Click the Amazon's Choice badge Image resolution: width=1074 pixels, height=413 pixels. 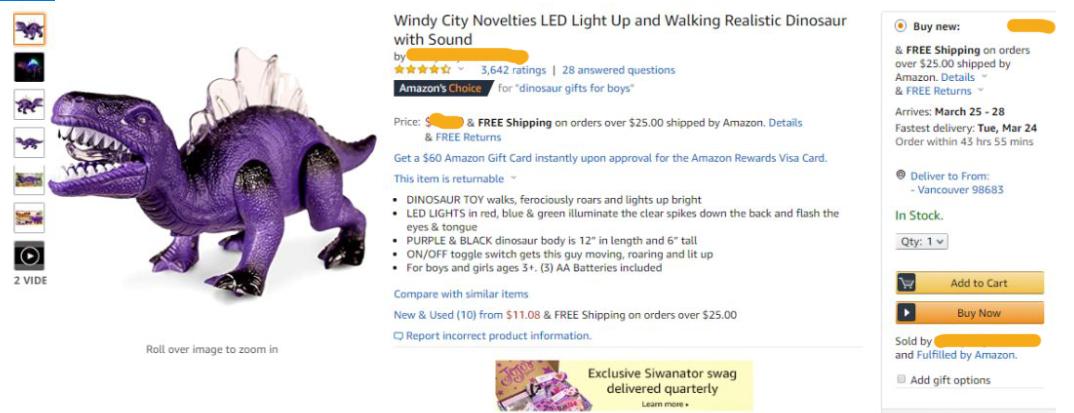(440, 88)
